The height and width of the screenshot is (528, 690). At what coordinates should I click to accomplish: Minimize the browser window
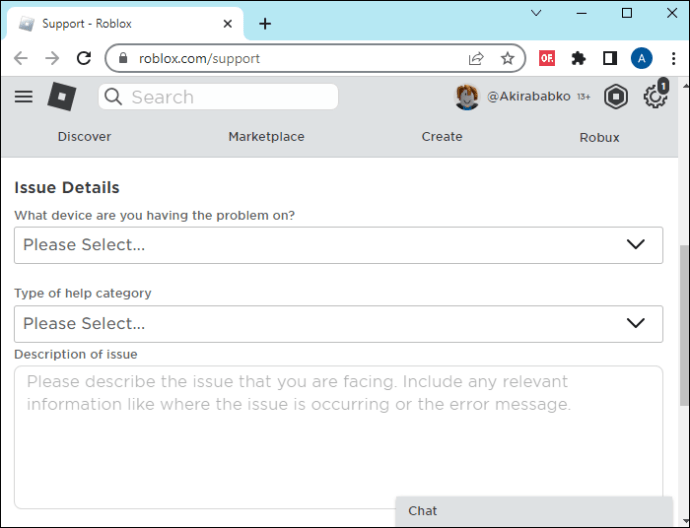pos(581,13)
